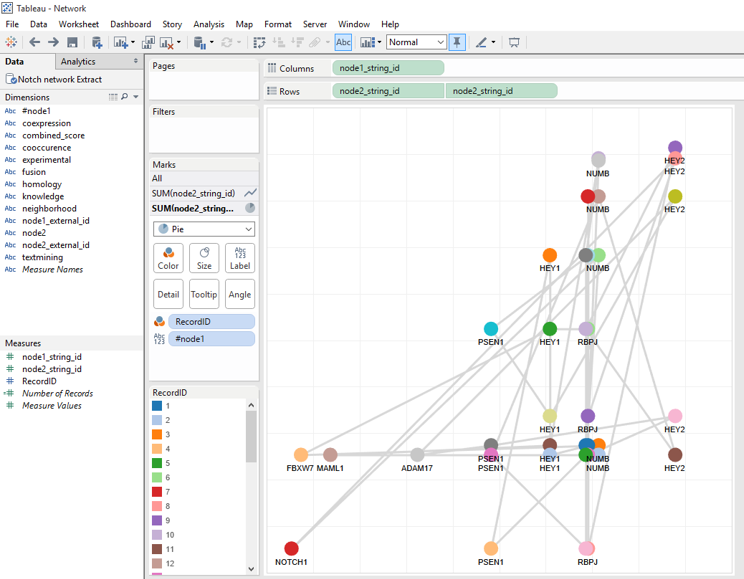Select the Number of Records measure

pos(57,393)
